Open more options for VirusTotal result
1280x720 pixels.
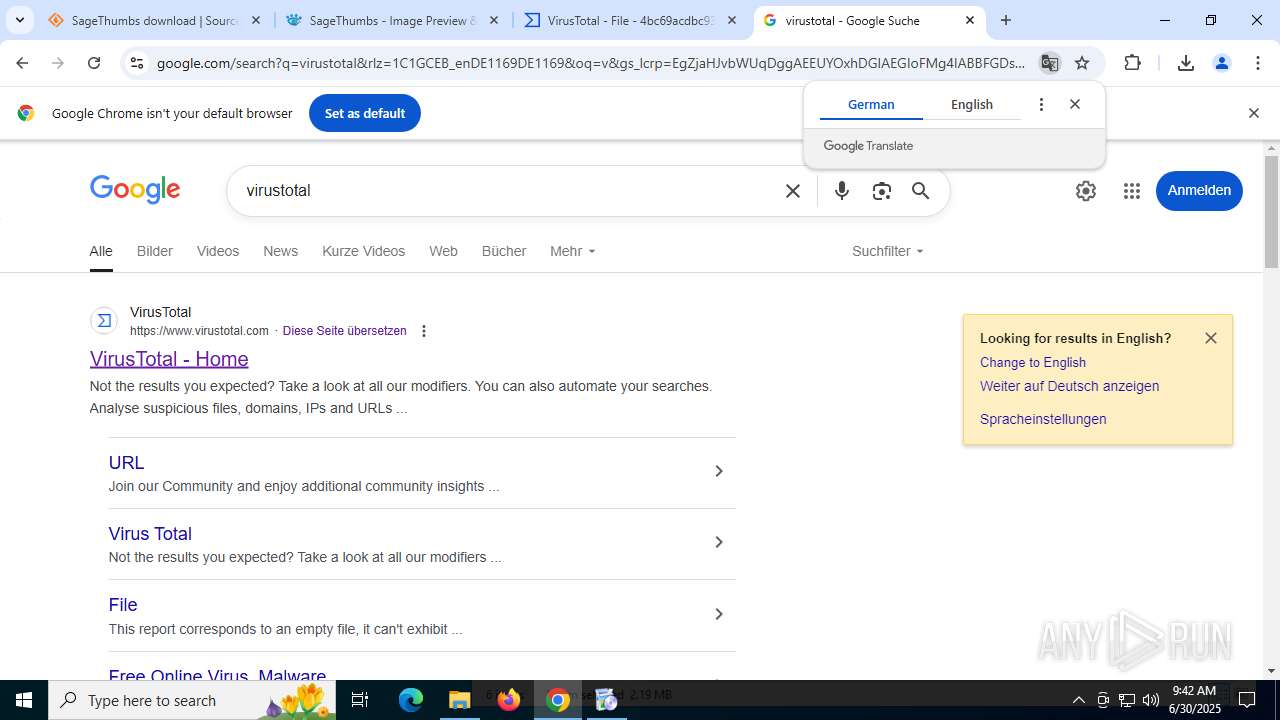click(x=424, y=331)
